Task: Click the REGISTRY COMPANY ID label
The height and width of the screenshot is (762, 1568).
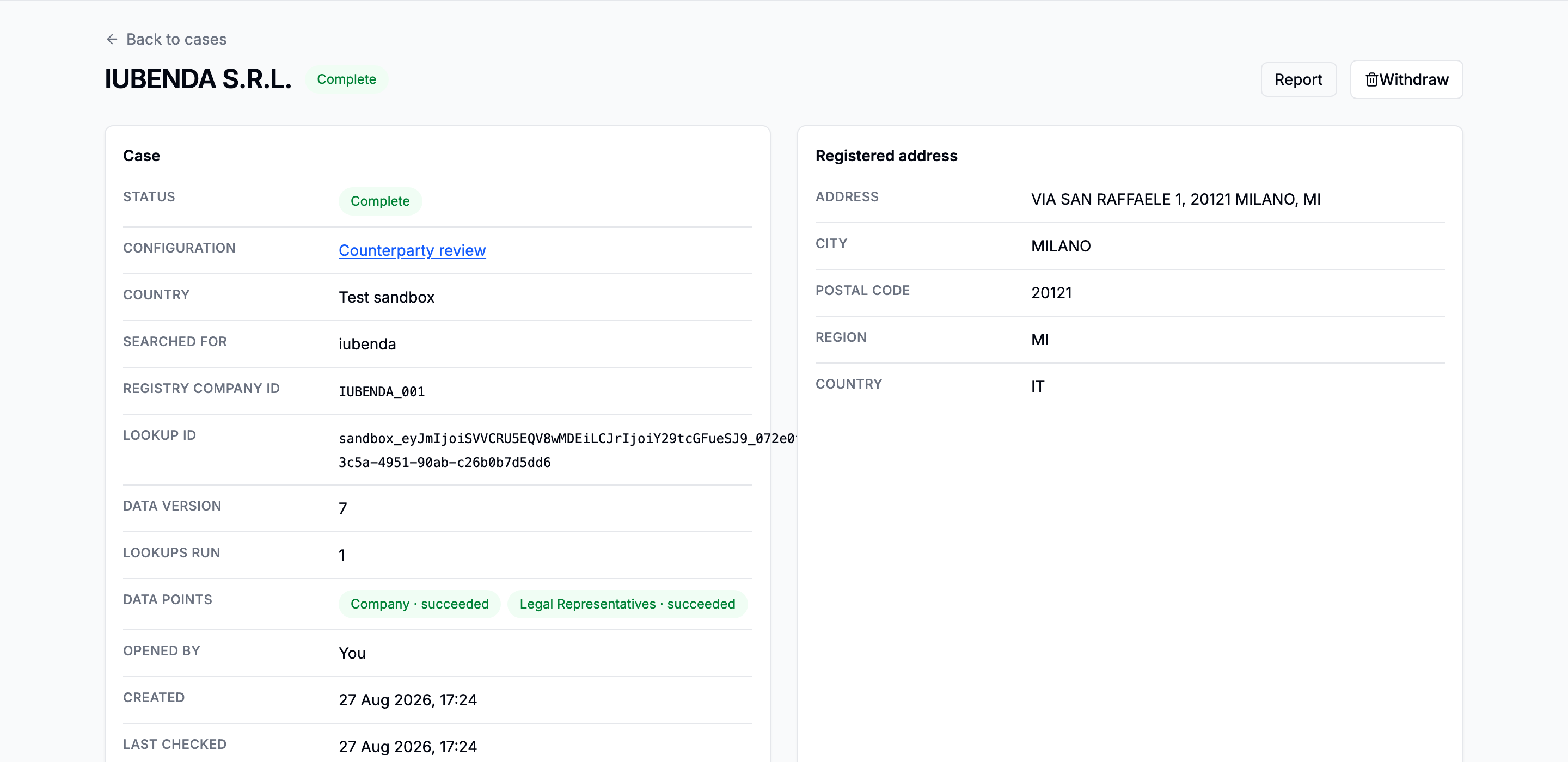Action: pyautogui.click(x=201, y=389)
